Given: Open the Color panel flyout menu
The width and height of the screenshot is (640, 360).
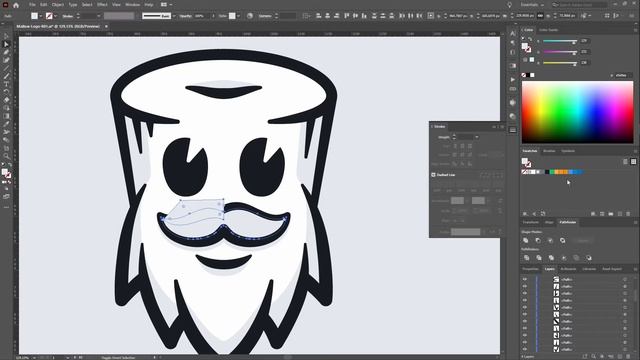Looking at the screenshot, I should tap(635, 30).
